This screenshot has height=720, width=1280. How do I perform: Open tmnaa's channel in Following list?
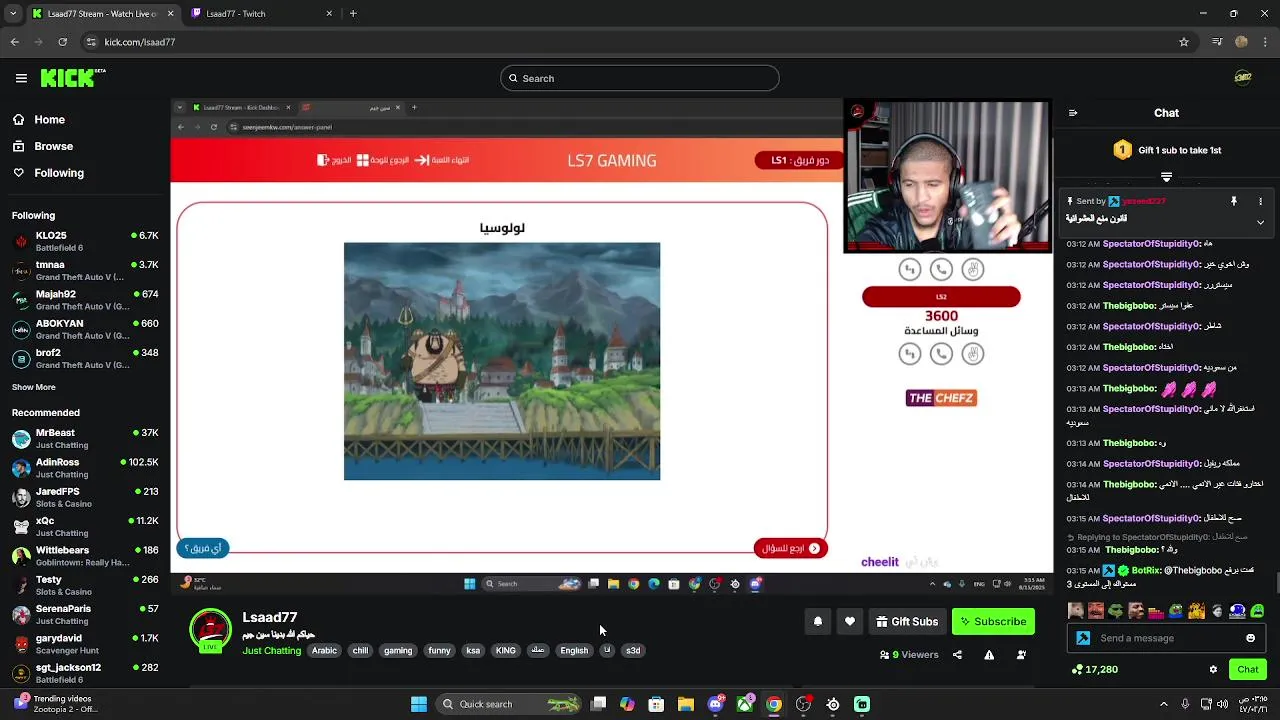[85, 270]
